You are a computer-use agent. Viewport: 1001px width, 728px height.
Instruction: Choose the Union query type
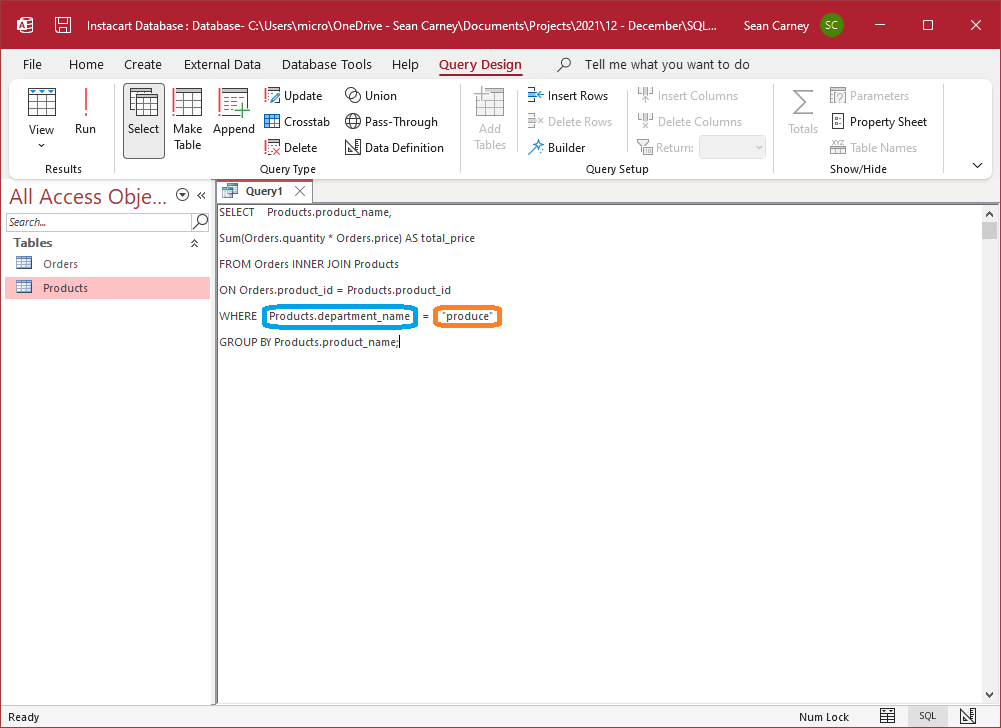pyautogui.click(x=371, y=96)
